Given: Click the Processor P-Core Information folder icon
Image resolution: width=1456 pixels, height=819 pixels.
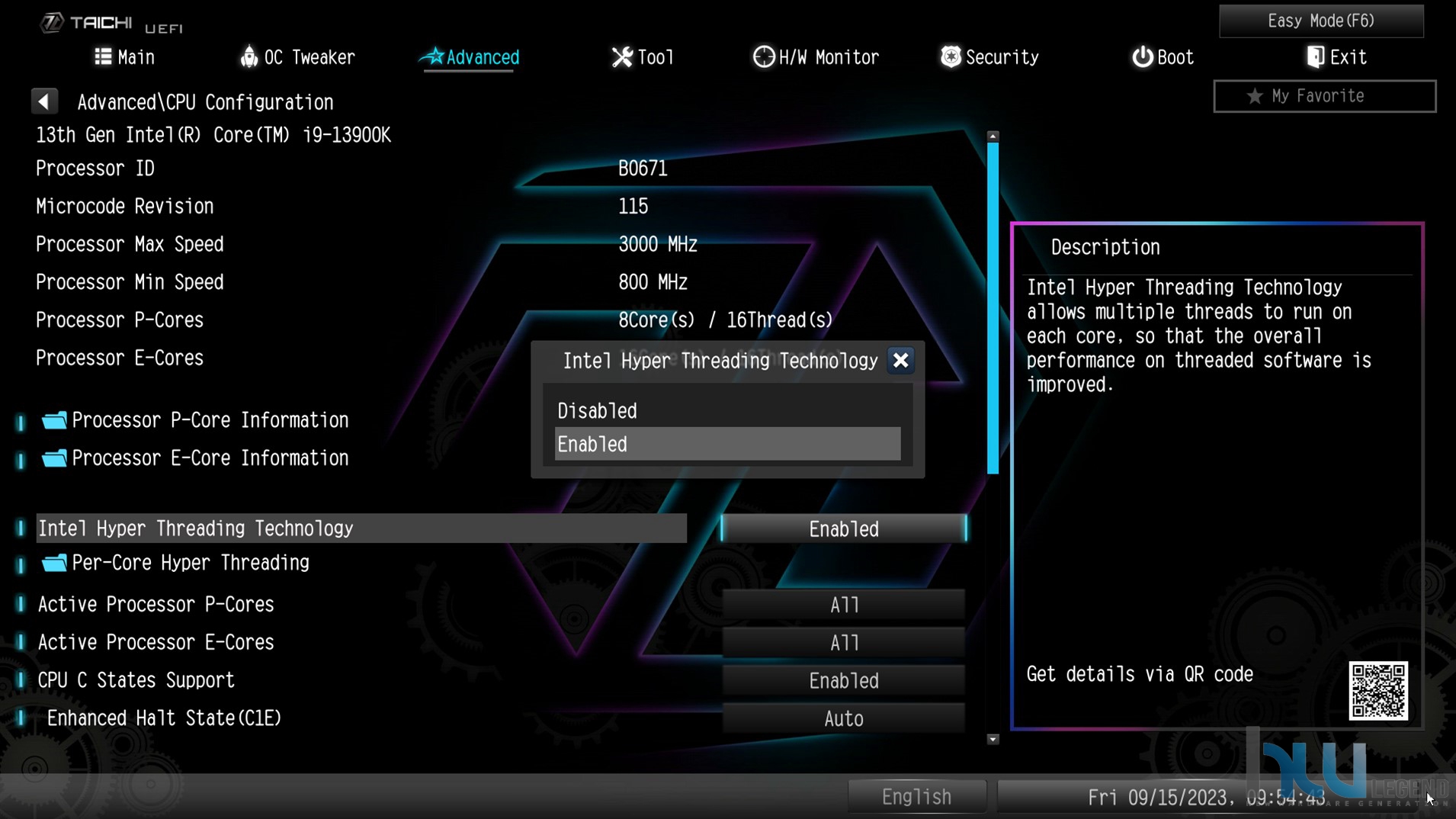Looking at the screenshot, I should (54, 420).
